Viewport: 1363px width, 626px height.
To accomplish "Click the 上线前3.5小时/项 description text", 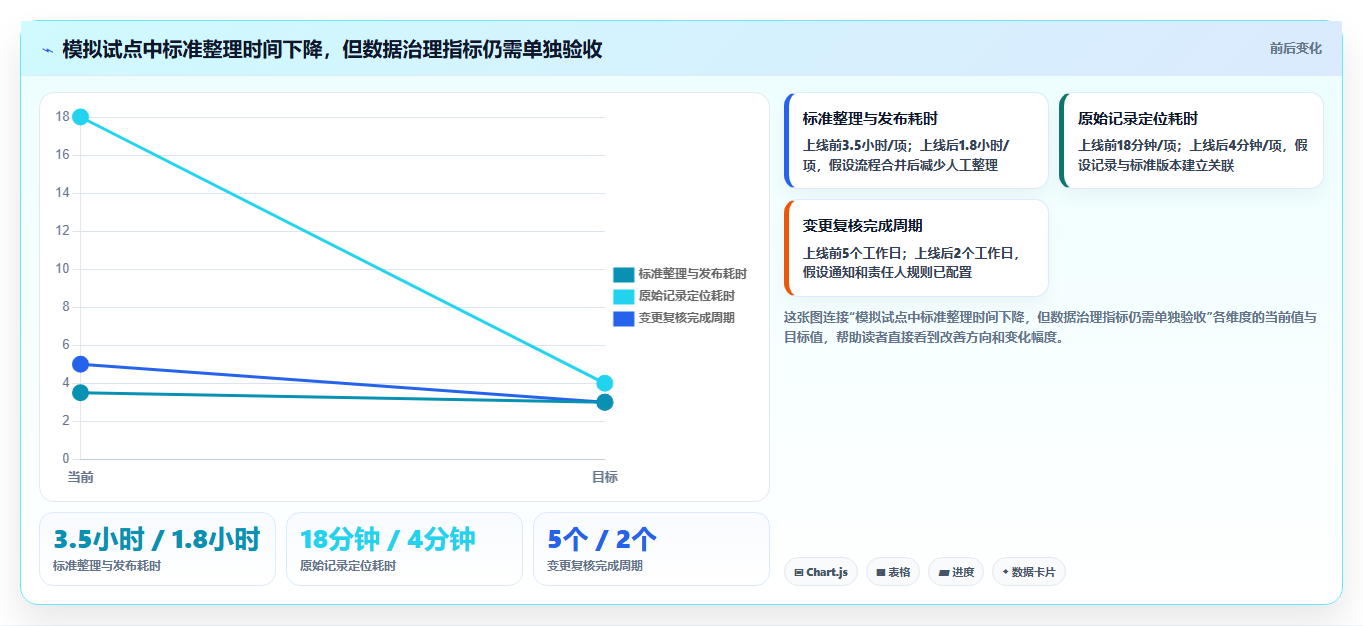I will click(x=906, y=155).
